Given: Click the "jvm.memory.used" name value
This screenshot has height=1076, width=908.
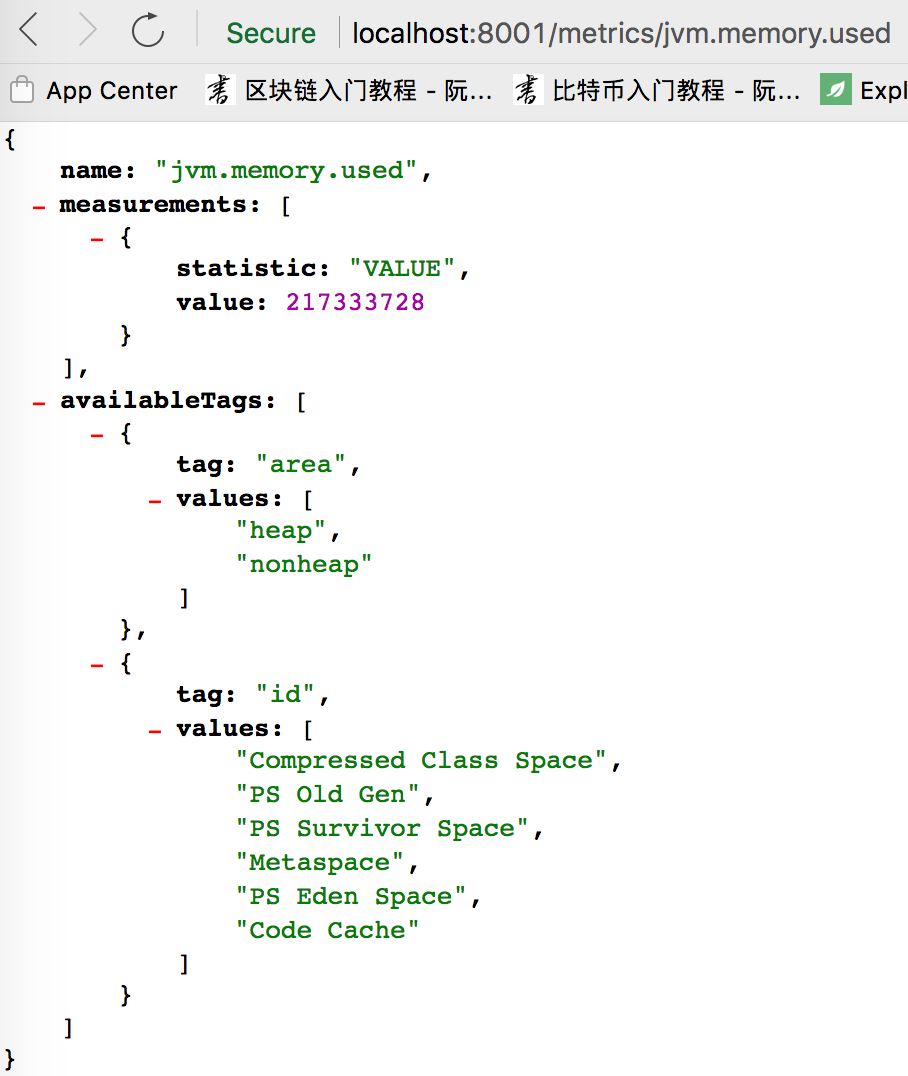Looking at the screenshot, I should coord(287,171).
